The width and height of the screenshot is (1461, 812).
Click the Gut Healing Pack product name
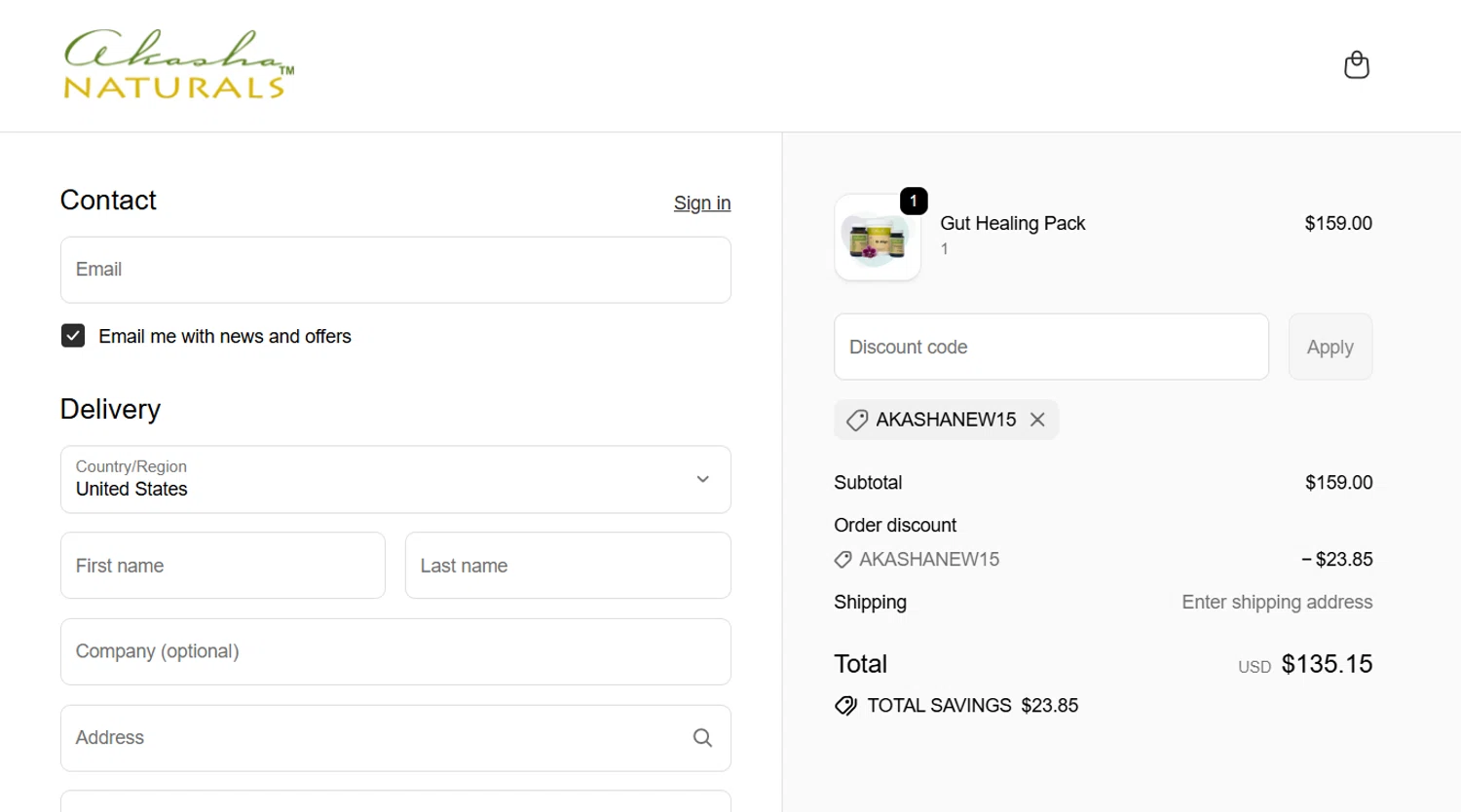click(x=1012, y=223)
